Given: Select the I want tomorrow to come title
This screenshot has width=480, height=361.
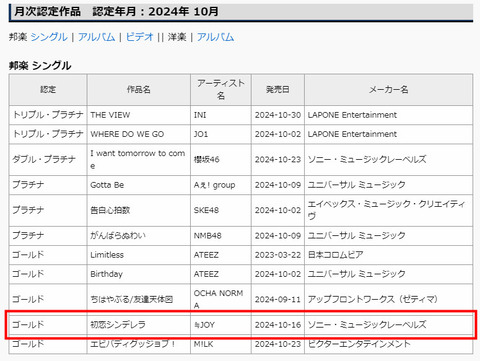Looking at the screenshot, I should click(x=138, y=159).
